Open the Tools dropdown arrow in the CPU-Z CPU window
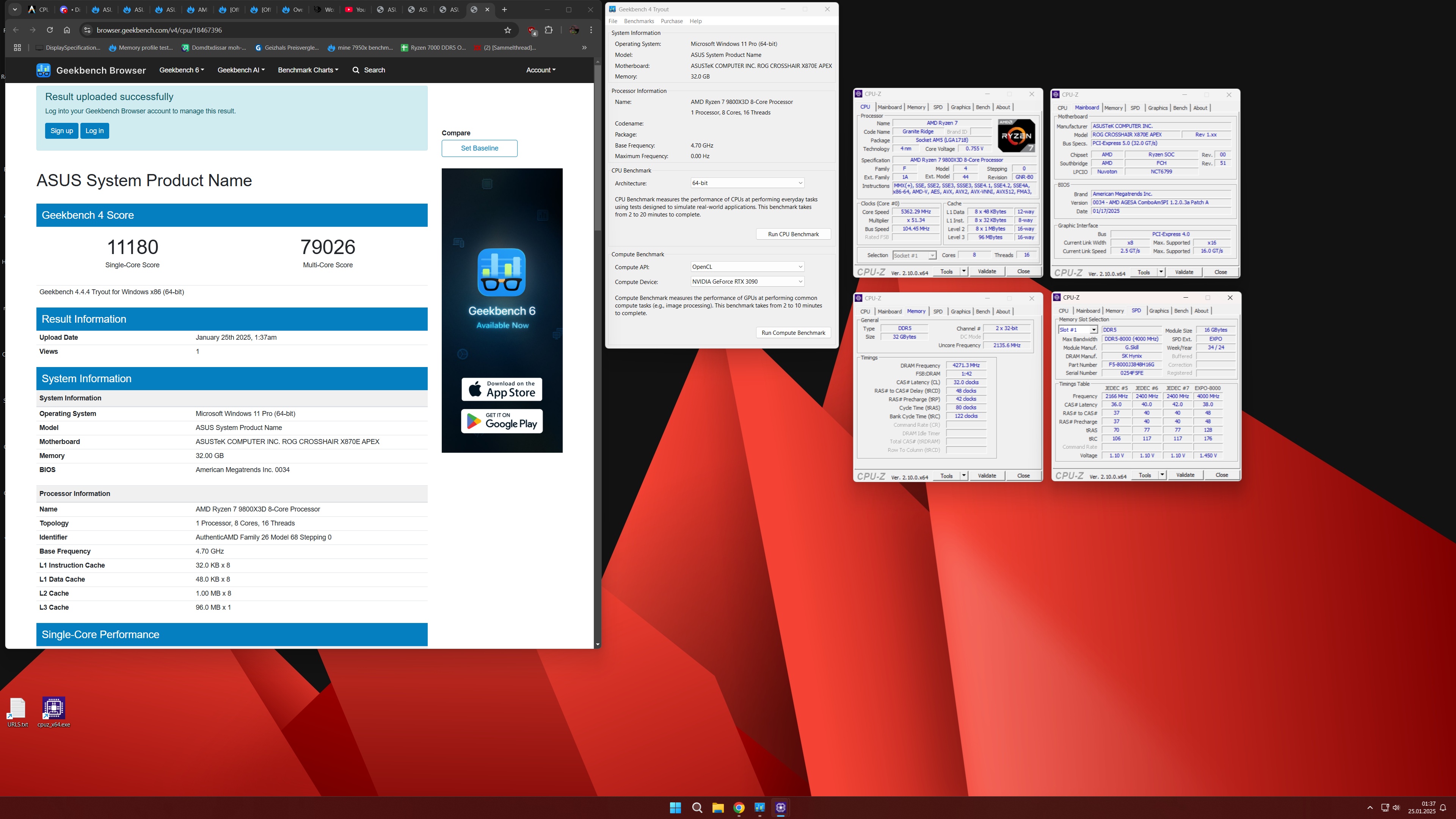Viewport: 1456px width, 819px height. coord(964,271)
